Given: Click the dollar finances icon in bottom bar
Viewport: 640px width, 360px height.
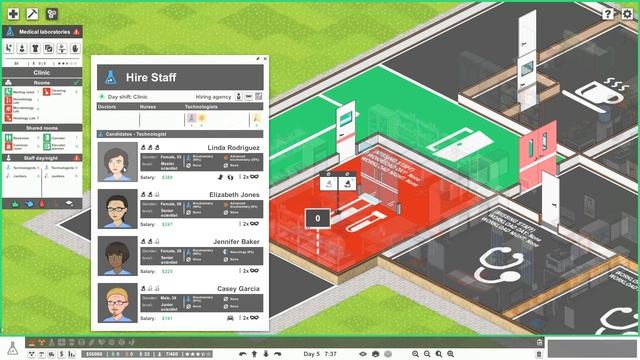Looking at the screenshot, I should (62, 354).
